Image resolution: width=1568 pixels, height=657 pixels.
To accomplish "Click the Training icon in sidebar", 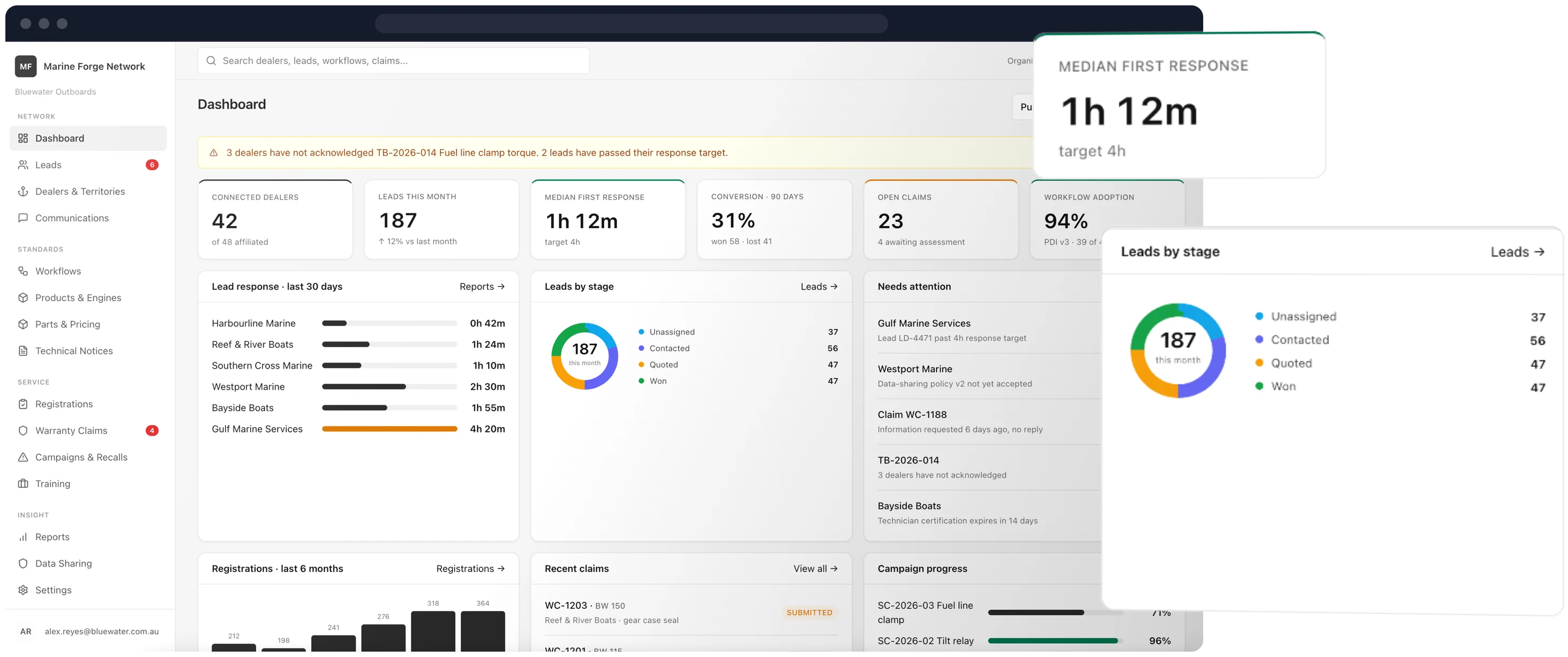I will click(x=23, y=483).
